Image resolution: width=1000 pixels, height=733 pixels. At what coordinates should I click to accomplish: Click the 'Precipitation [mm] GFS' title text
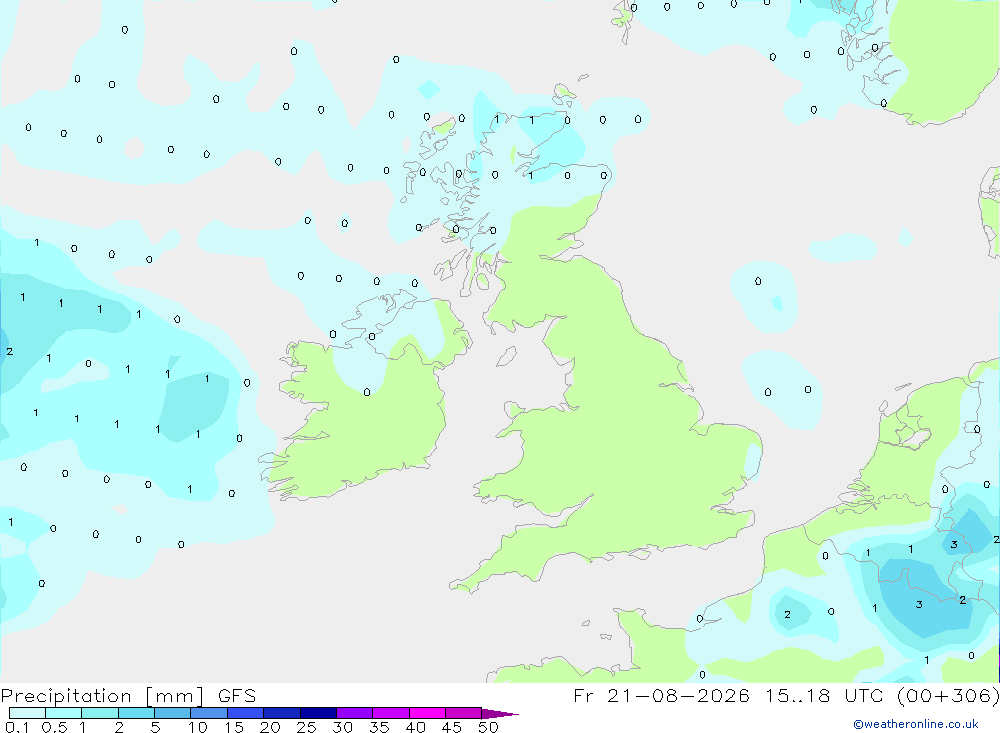(x=128, y=696)
